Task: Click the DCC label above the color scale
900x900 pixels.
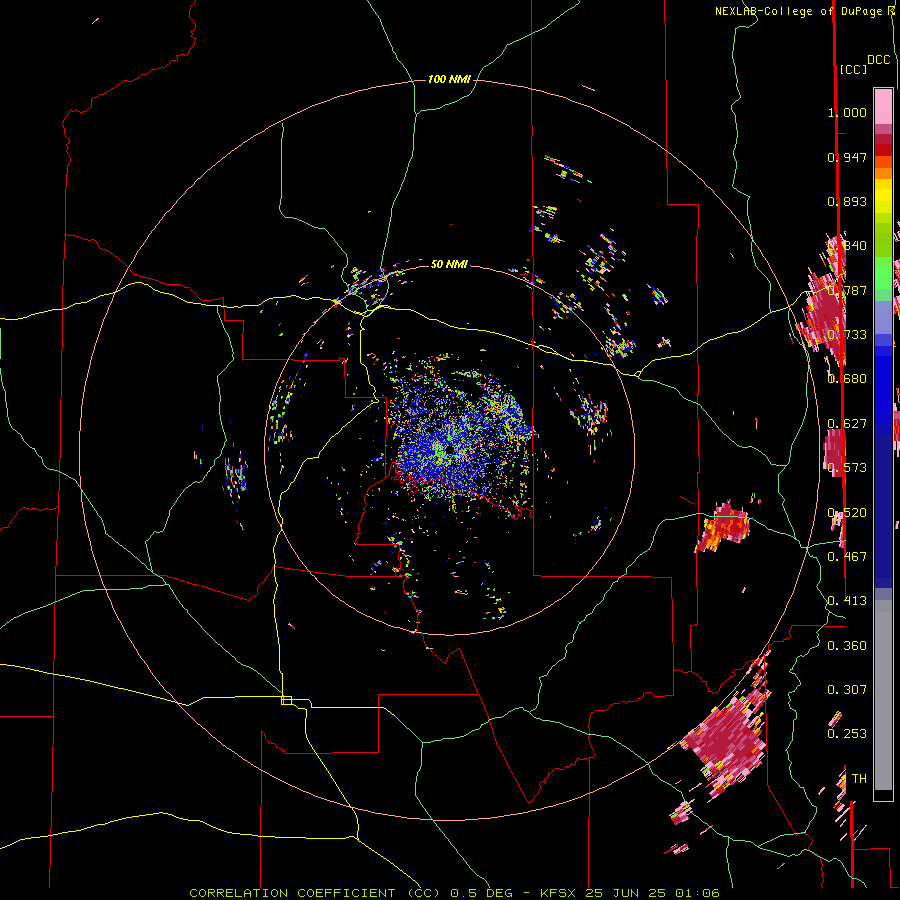Action: pos(878,60)
